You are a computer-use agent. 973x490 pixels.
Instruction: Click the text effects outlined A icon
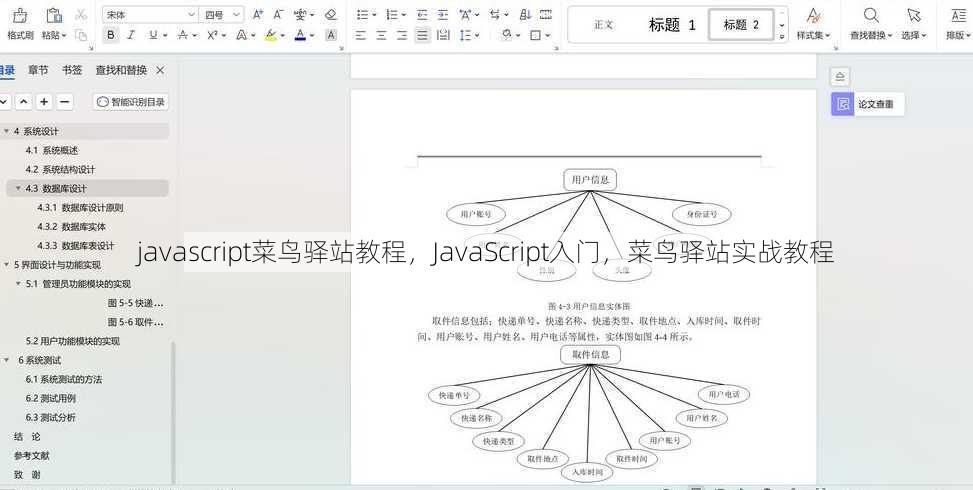(241, 35)
